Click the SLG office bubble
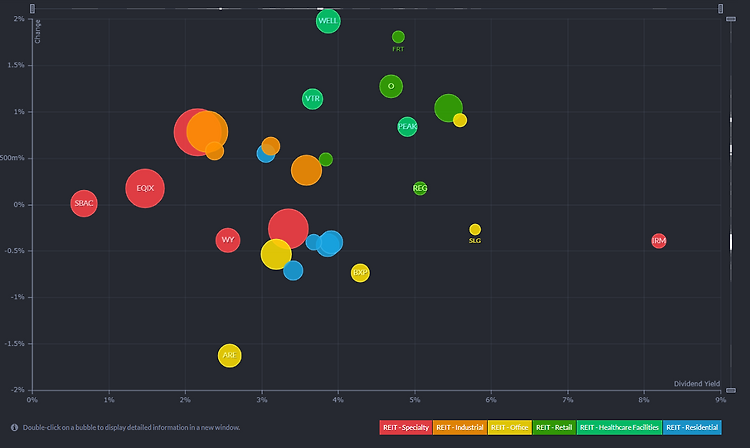 [x=474, y=229]
